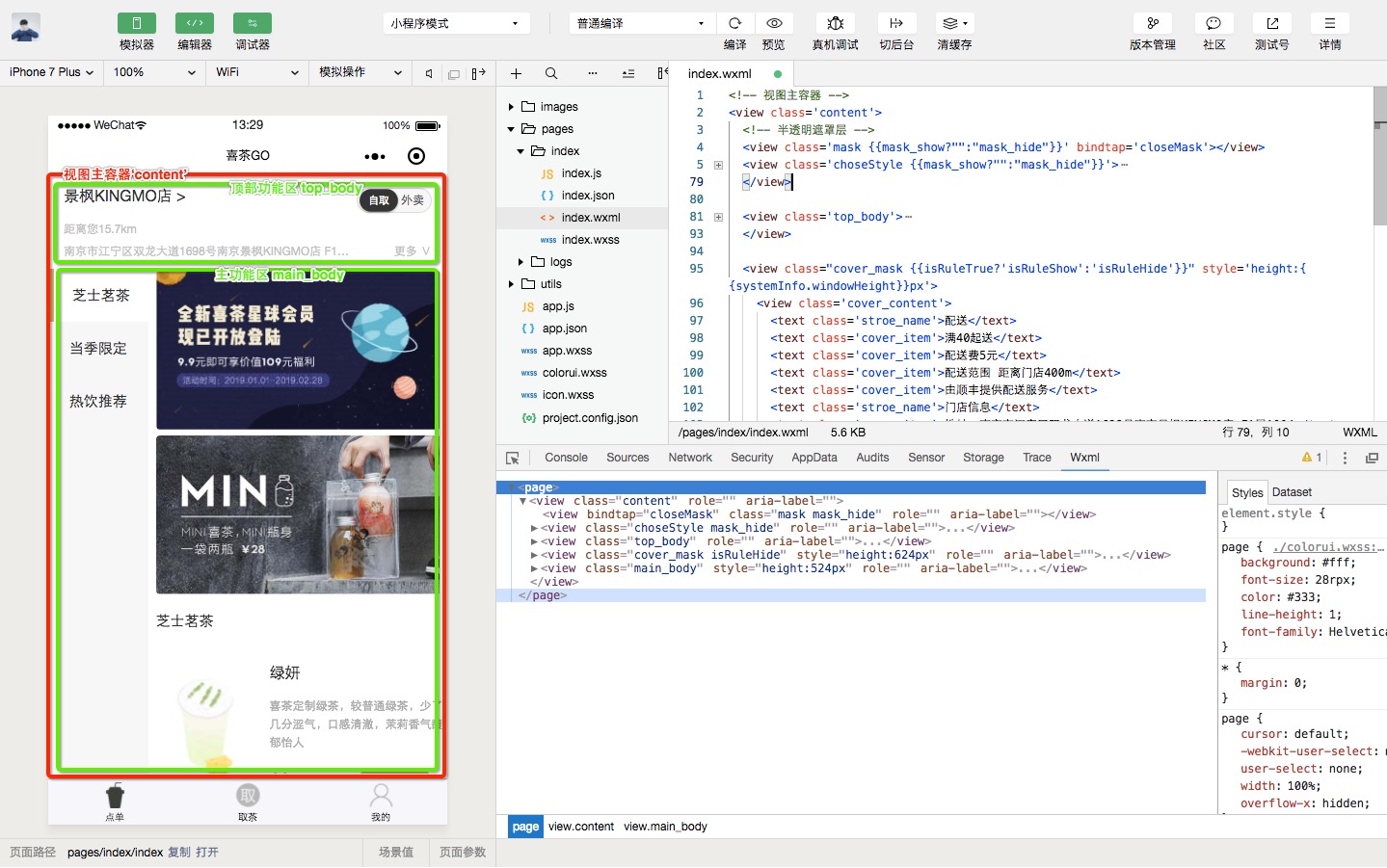Open app.json in the file tree
Viewport: 1387px width, 868px height.
(564, 329)
